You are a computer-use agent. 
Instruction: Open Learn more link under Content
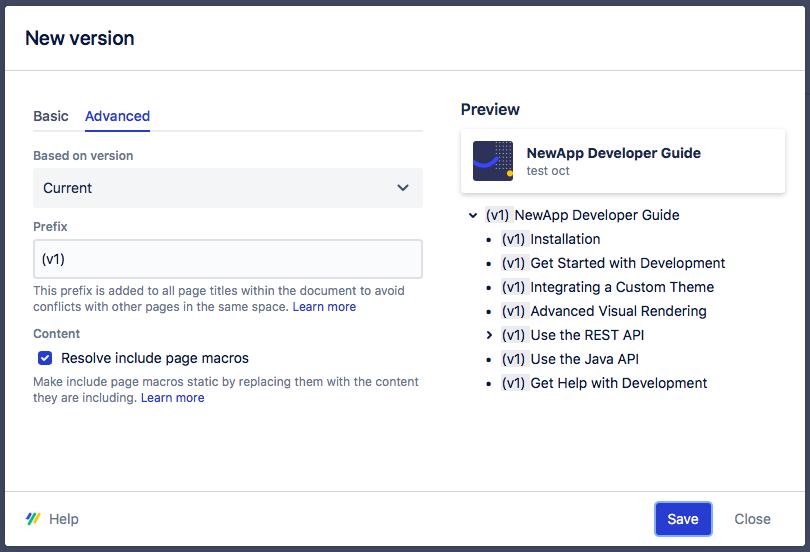pos(172,398)
